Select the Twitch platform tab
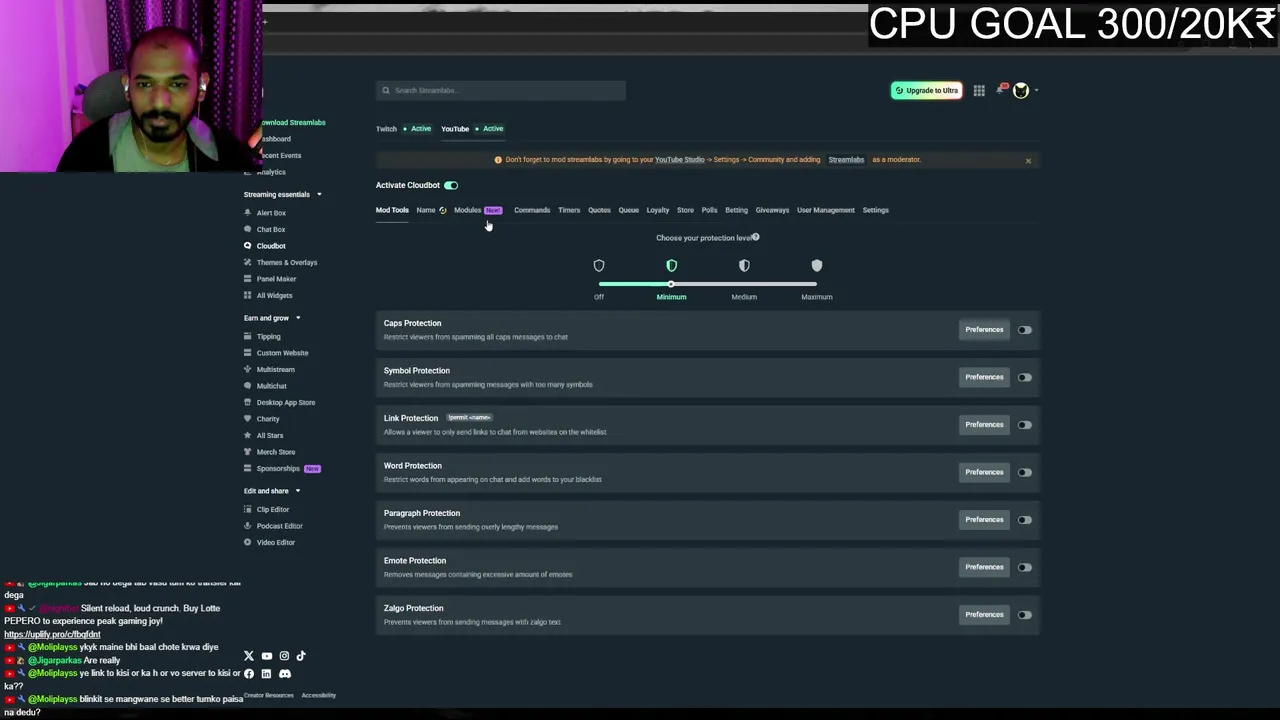Image resolution: width=1280 pixels, height=720 pixels. click(386, 129)
